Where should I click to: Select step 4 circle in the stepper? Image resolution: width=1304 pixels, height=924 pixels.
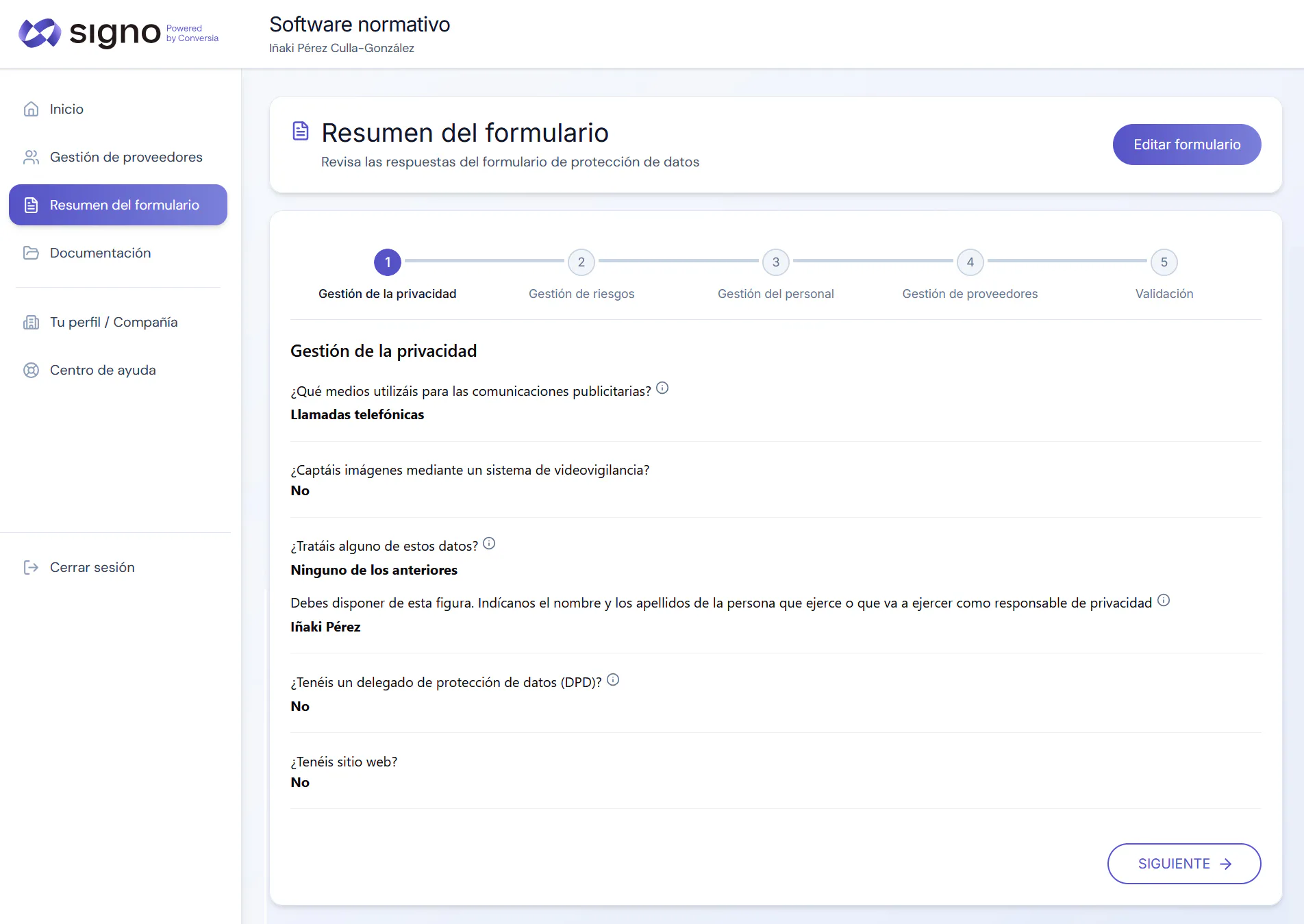pyautogui.click(x=970, y=262)
